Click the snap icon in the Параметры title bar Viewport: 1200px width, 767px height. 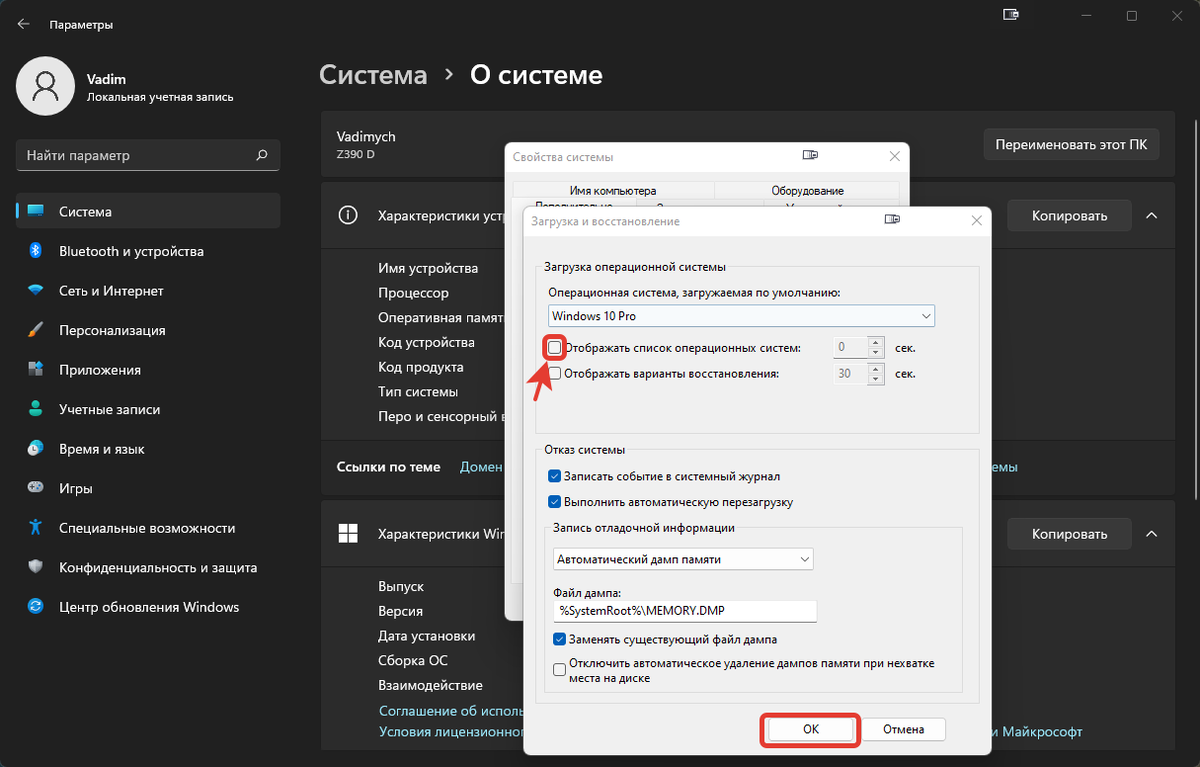(1011, 15)
